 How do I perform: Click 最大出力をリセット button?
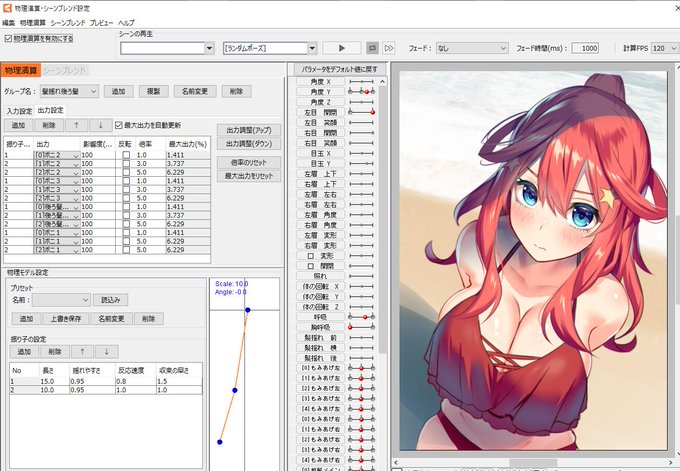[x=249, y=176]
